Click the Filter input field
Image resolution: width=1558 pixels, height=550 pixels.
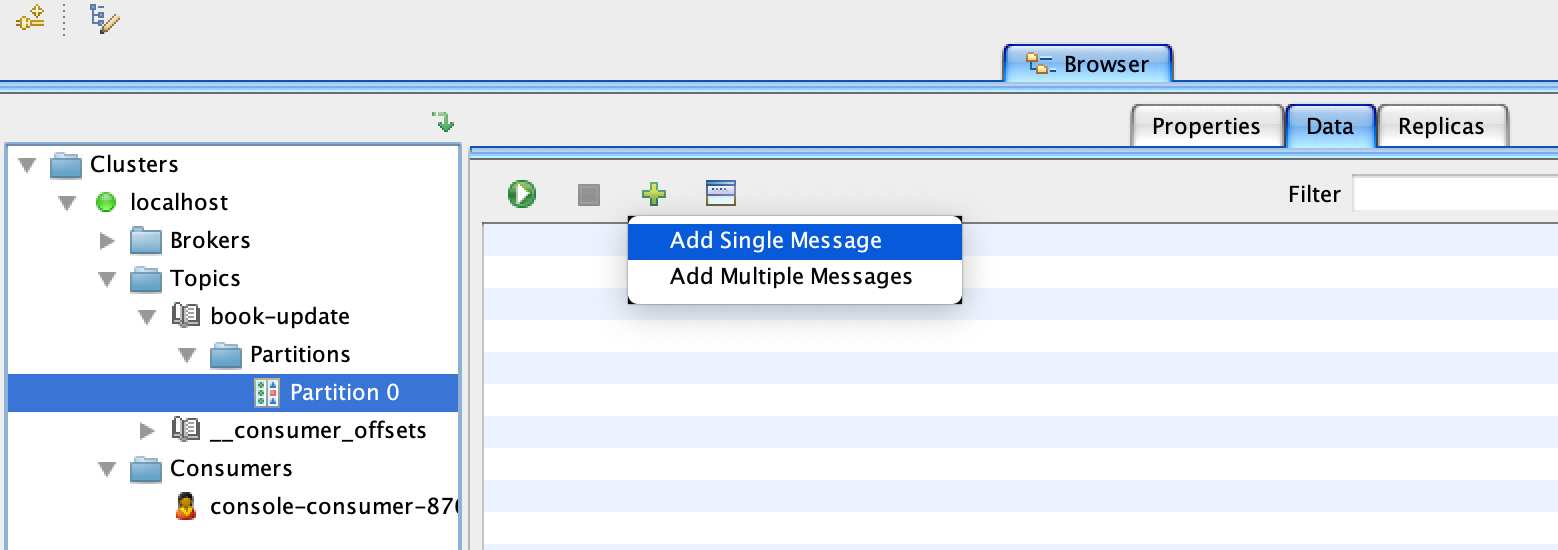[1455, 193]
